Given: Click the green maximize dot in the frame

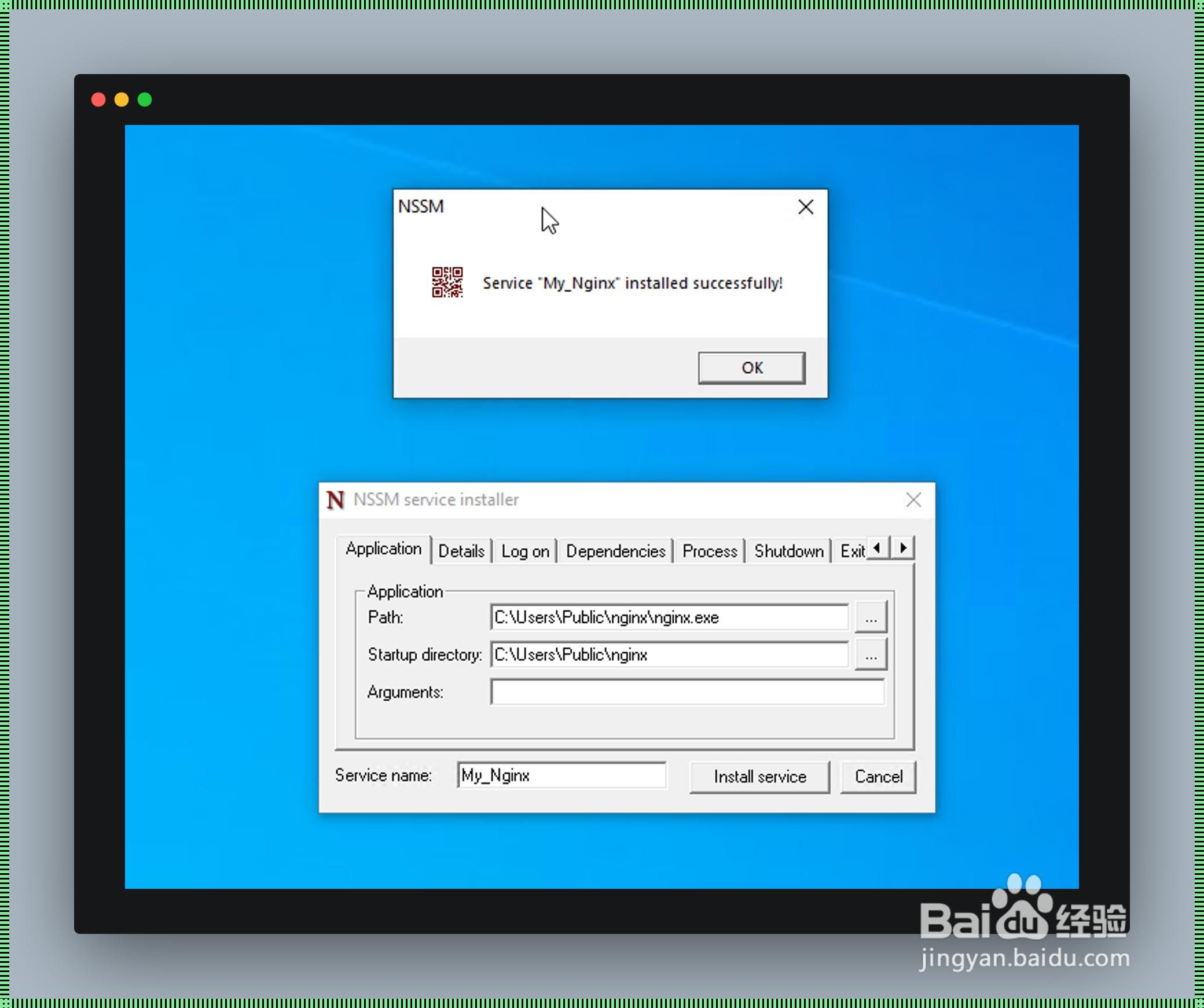Looking at the screenshot, I should [145, 100].
